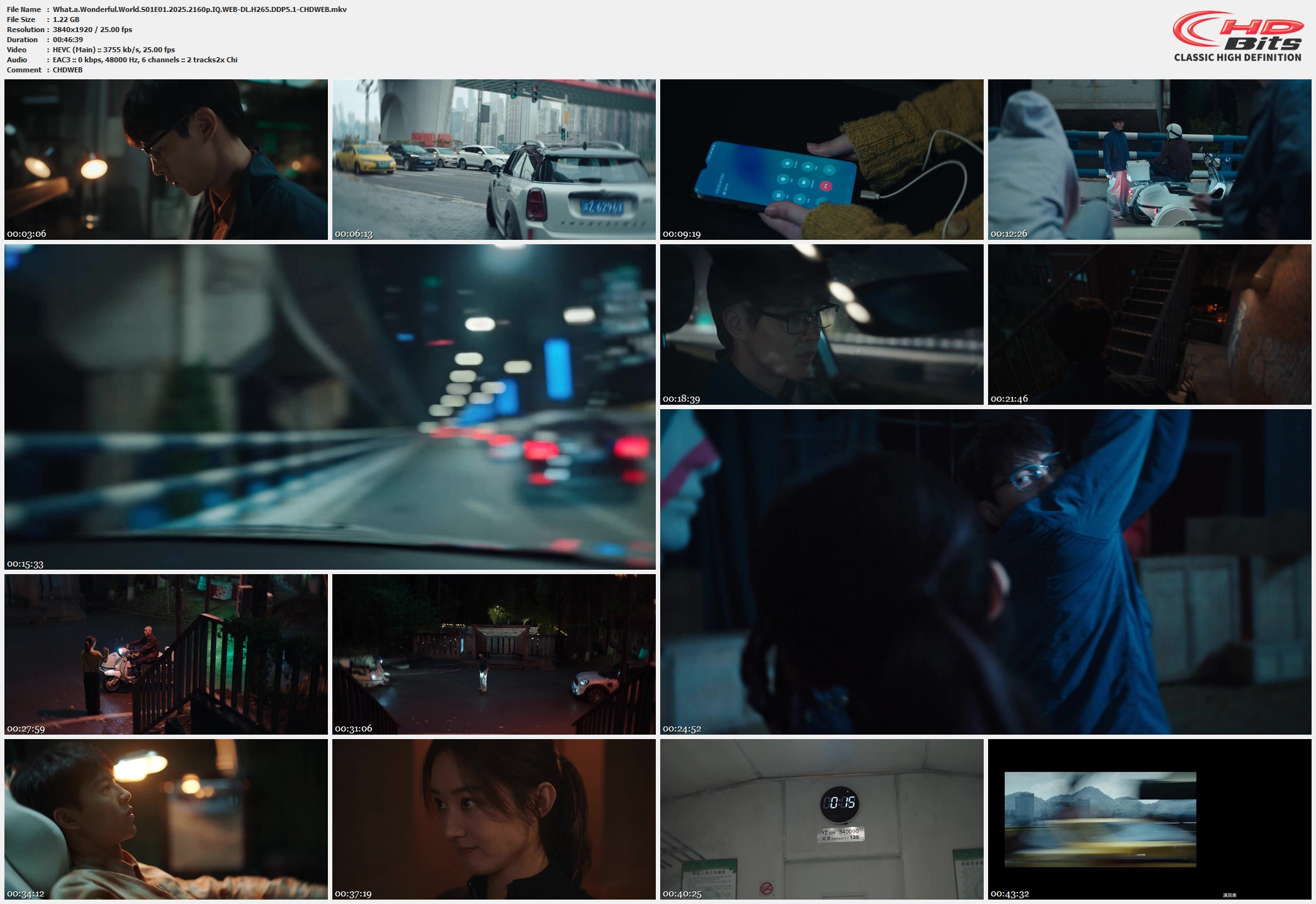Click the reclining man thumbnail 00:34:12
This screenshot has height=904, width=1316.
166,819
